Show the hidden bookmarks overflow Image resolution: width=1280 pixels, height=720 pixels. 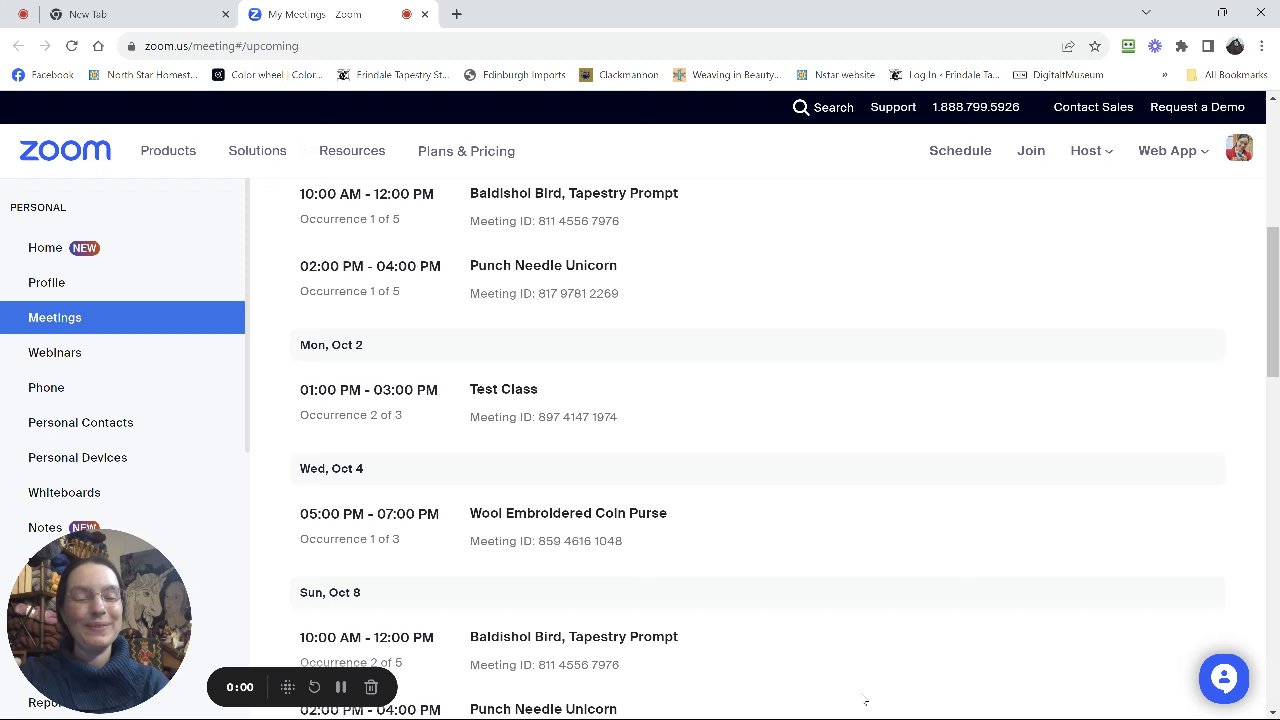[1164, 75]
